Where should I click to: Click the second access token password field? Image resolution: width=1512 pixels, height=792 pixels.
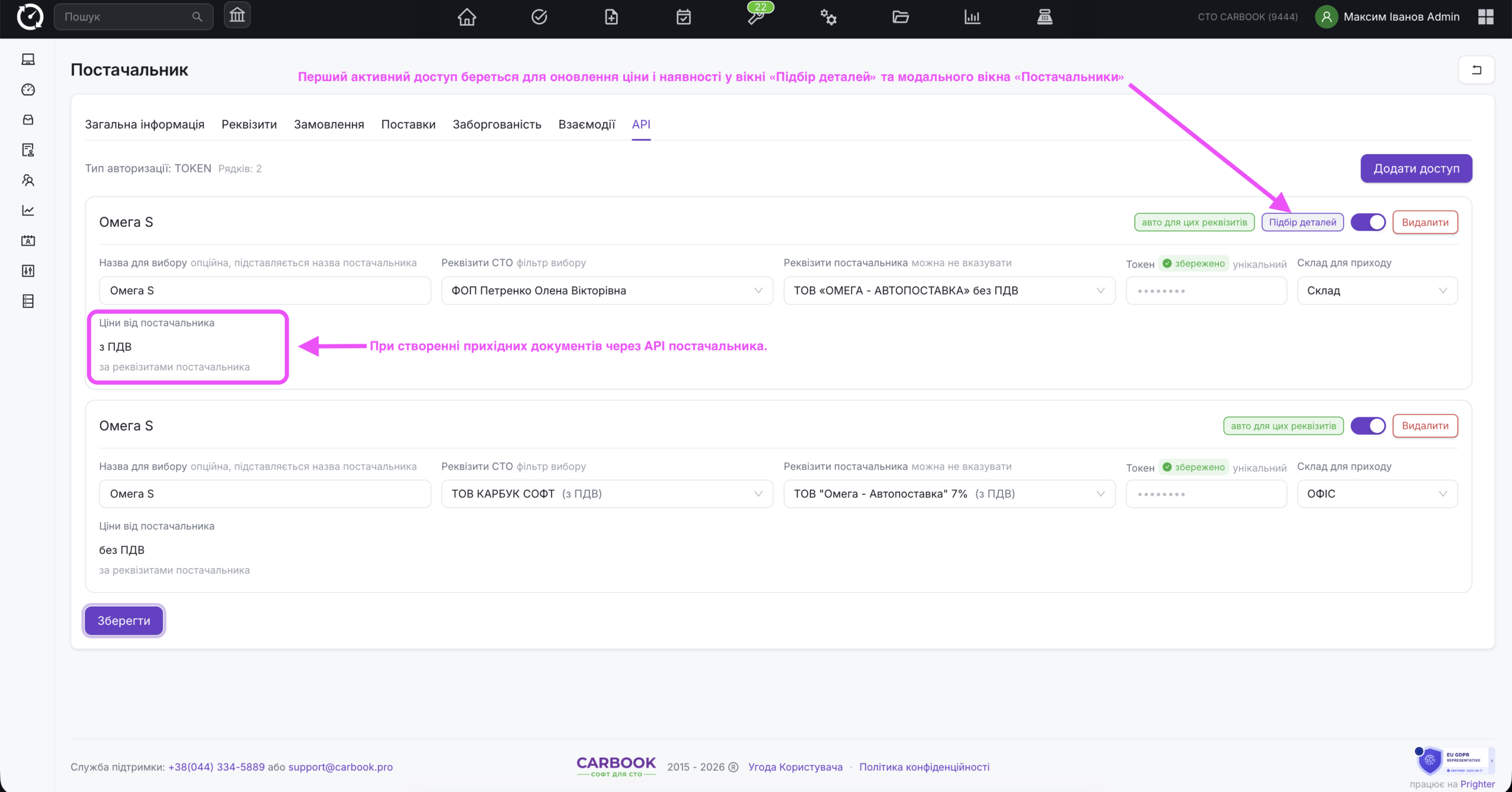pyautogui.click(x=1206, y=494)
